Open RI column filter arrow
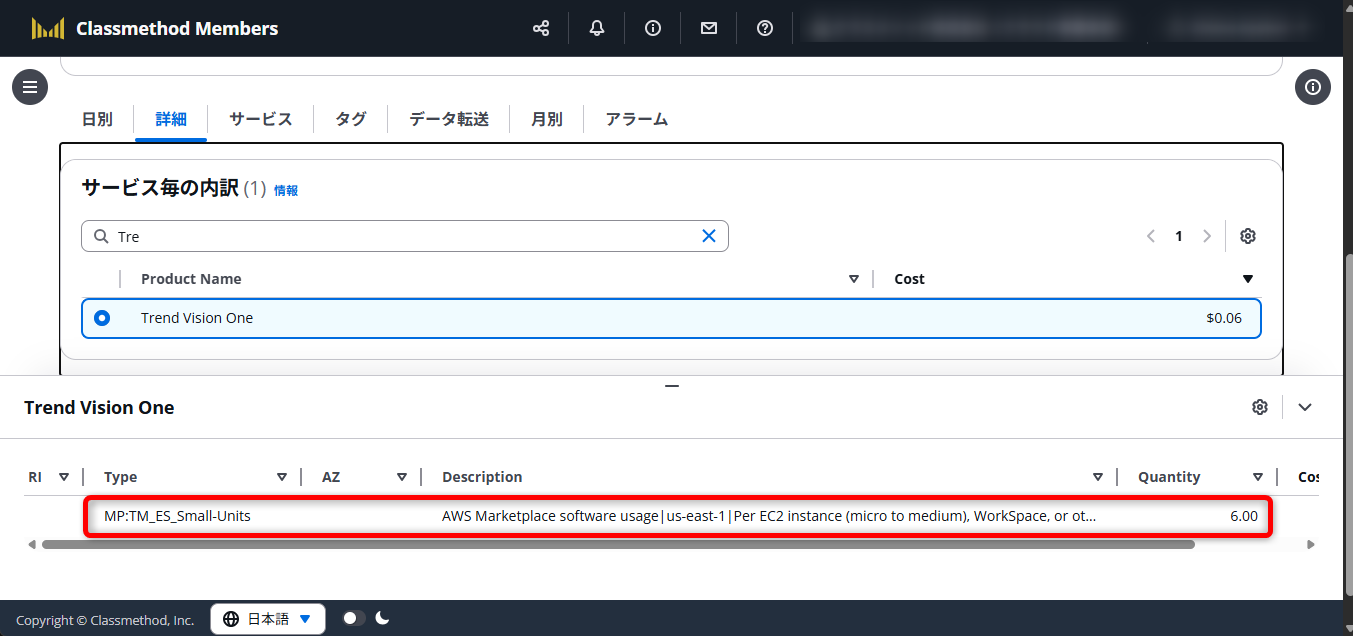This screenshot has height=636, width=1353. tap(64, 477)
